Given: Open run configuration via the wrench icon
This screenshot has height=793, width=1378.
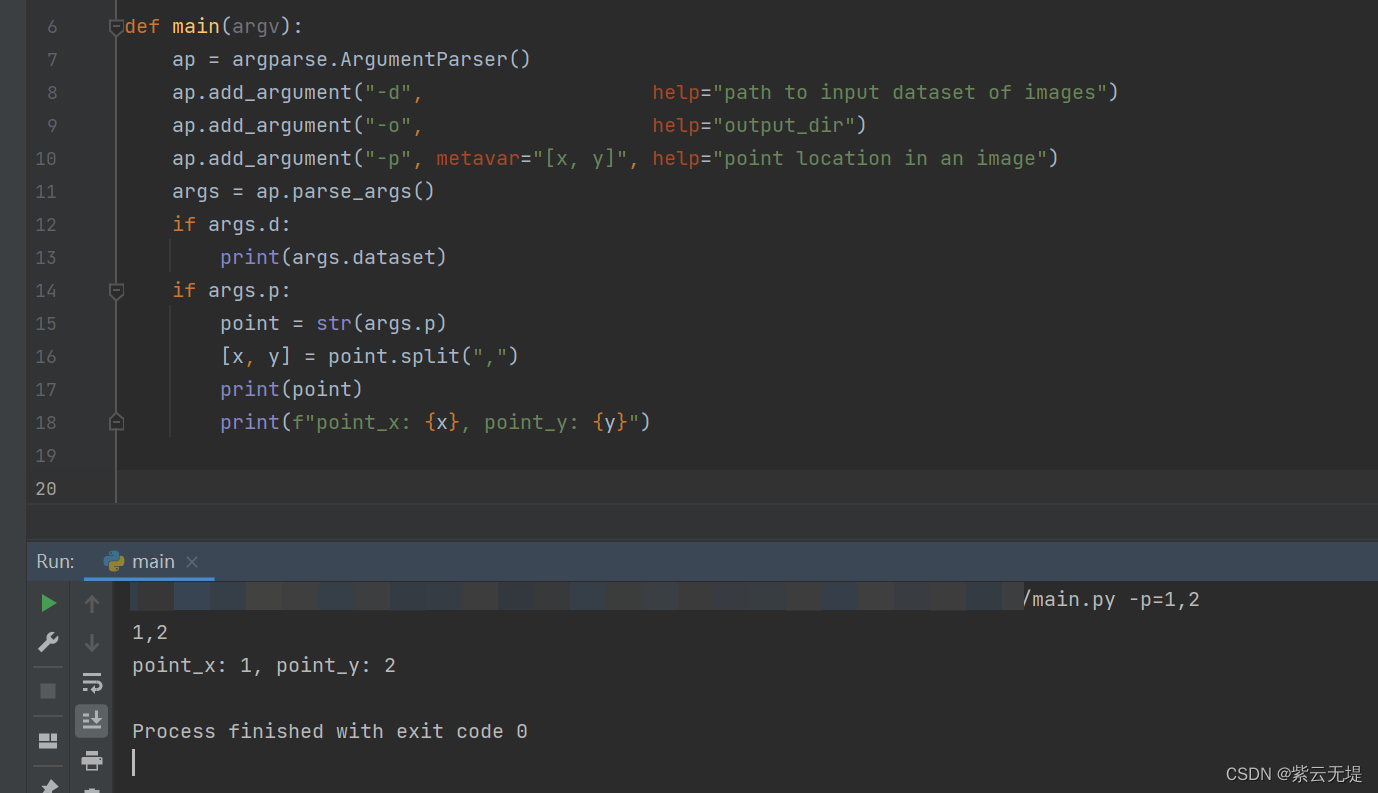Looking at the screenshot, I should (48, 642).
